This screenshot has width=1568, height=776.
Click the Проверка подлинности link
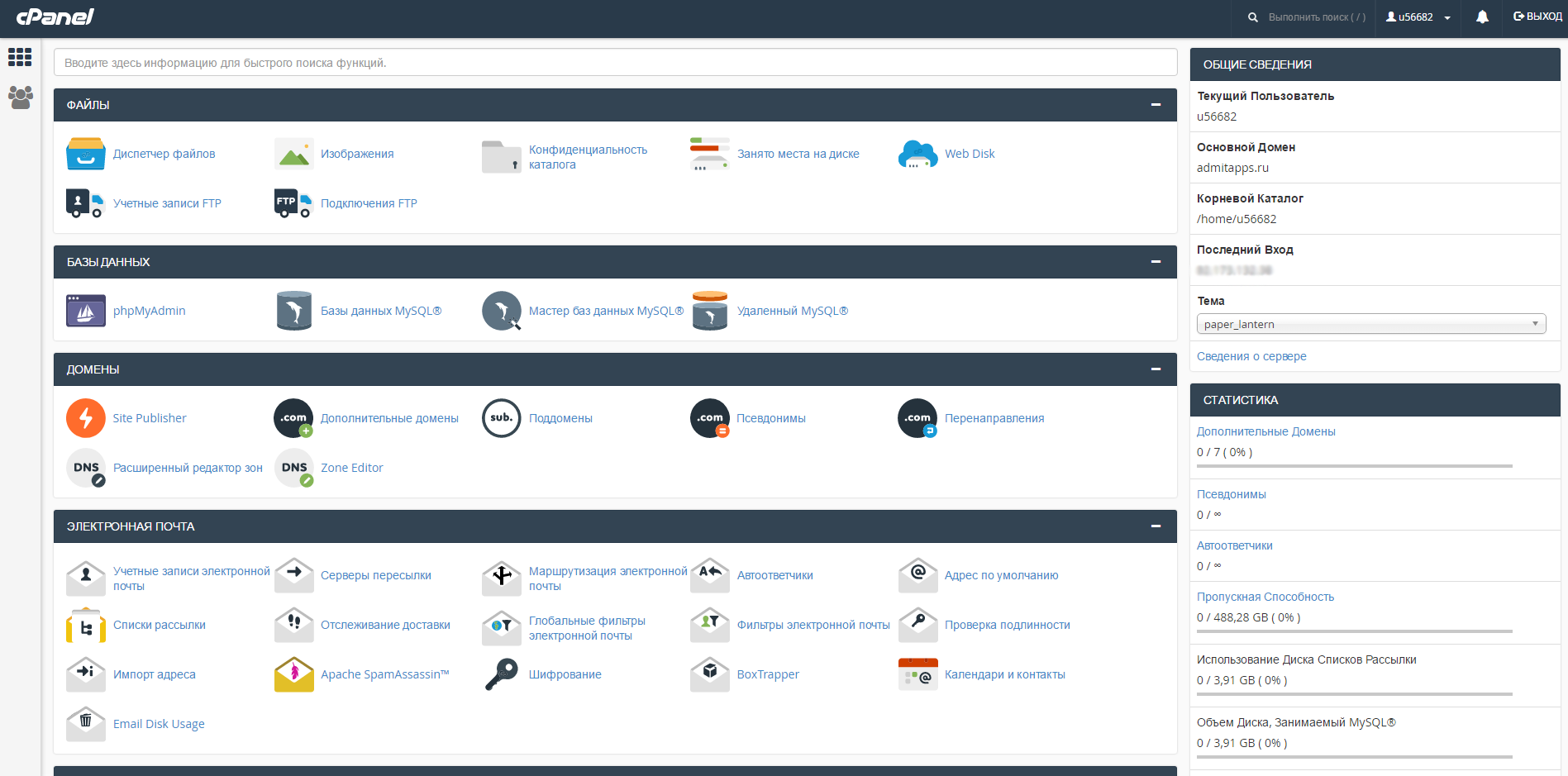[1007, 625]
